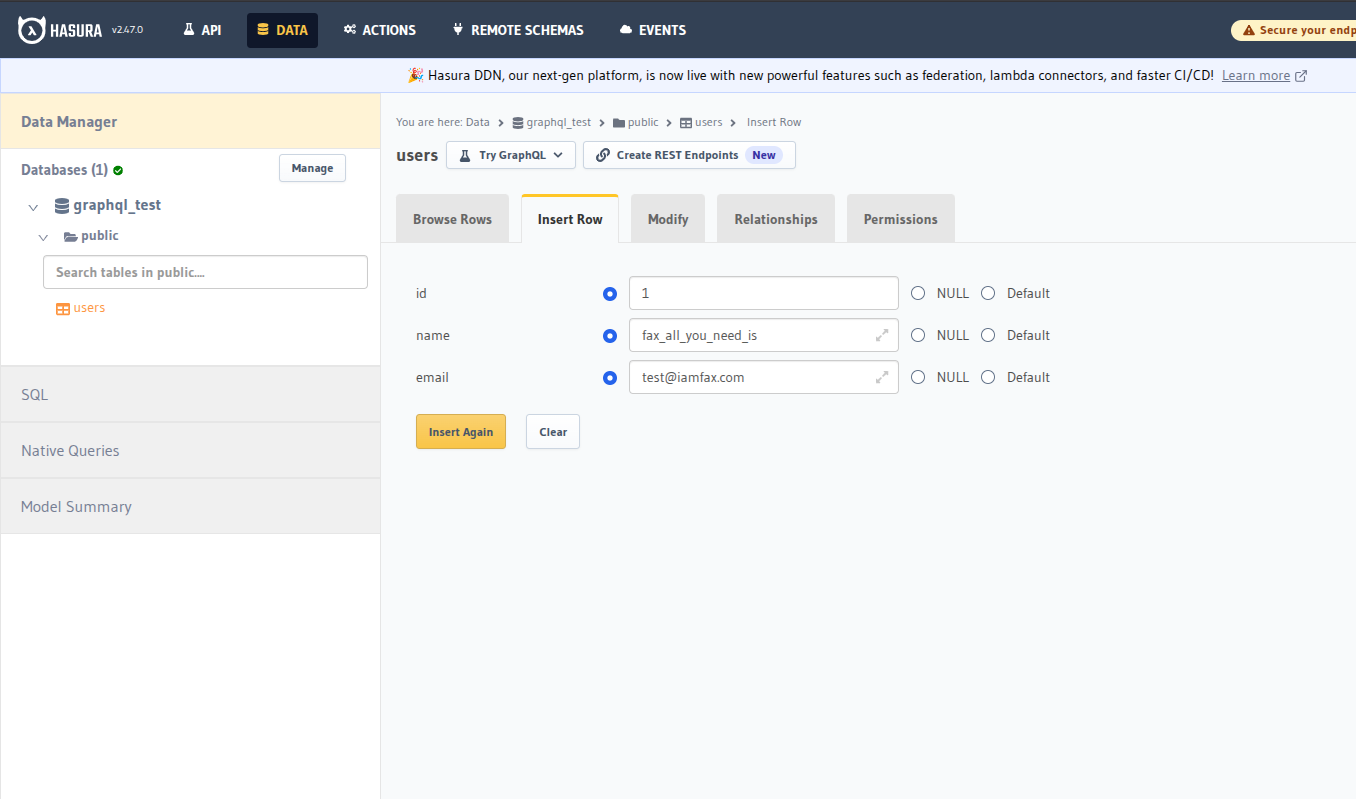
Task: Click the expand icon in the email field
Action: click(x=881, y=378)
